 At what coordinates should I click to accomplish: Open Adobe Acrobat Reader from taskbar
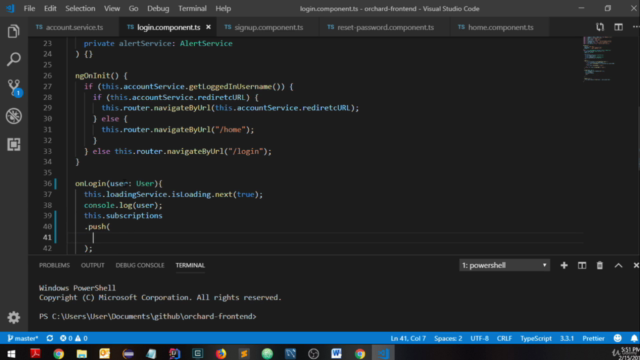pos(35,353)
